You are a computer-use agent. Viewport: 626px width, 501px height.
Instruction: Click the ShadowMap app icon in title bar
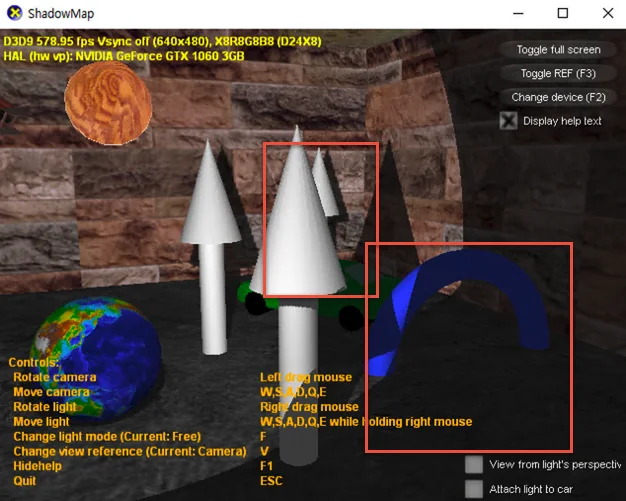pos(13,13)
